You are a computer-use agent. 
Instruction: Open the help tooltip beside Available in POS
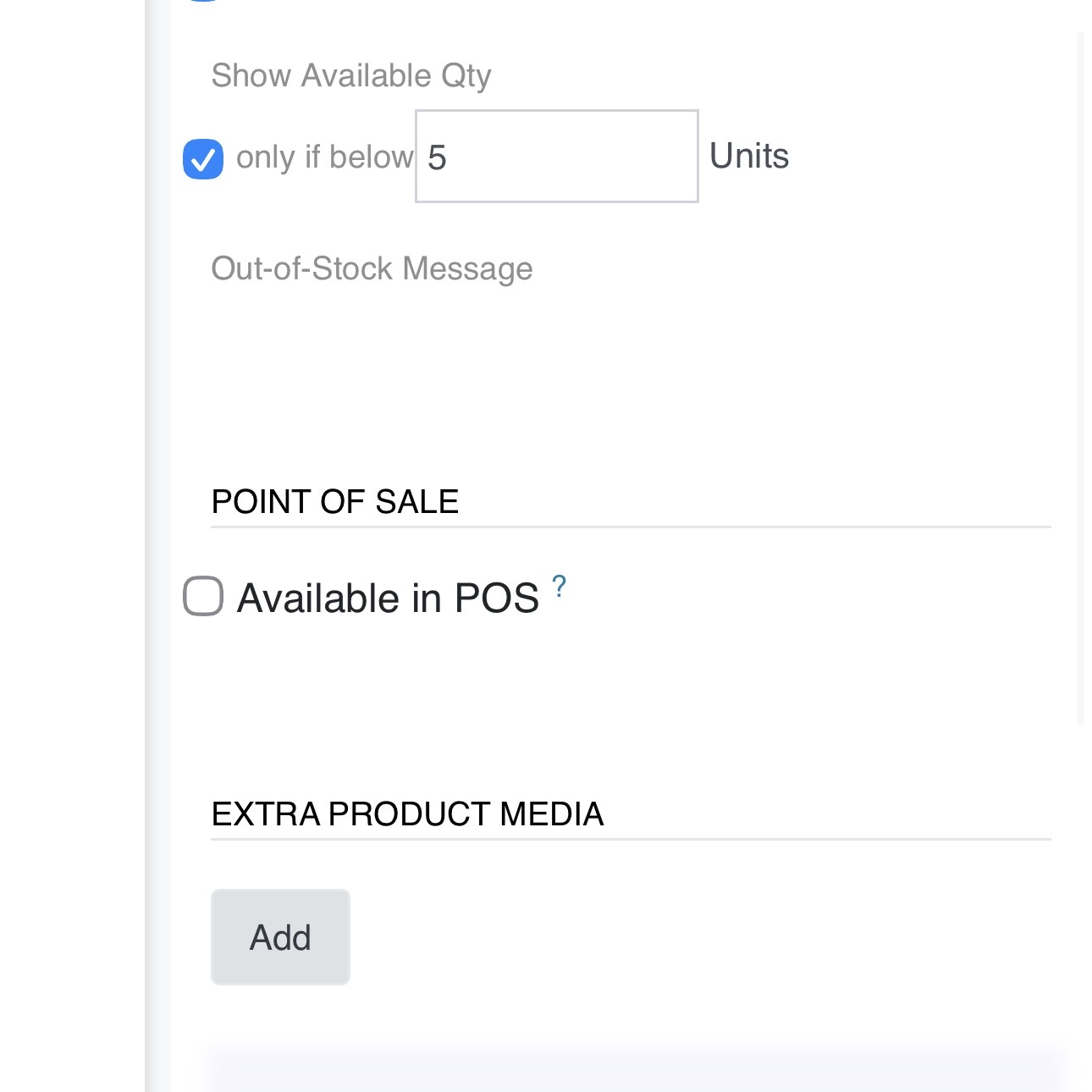click(559, 586)
